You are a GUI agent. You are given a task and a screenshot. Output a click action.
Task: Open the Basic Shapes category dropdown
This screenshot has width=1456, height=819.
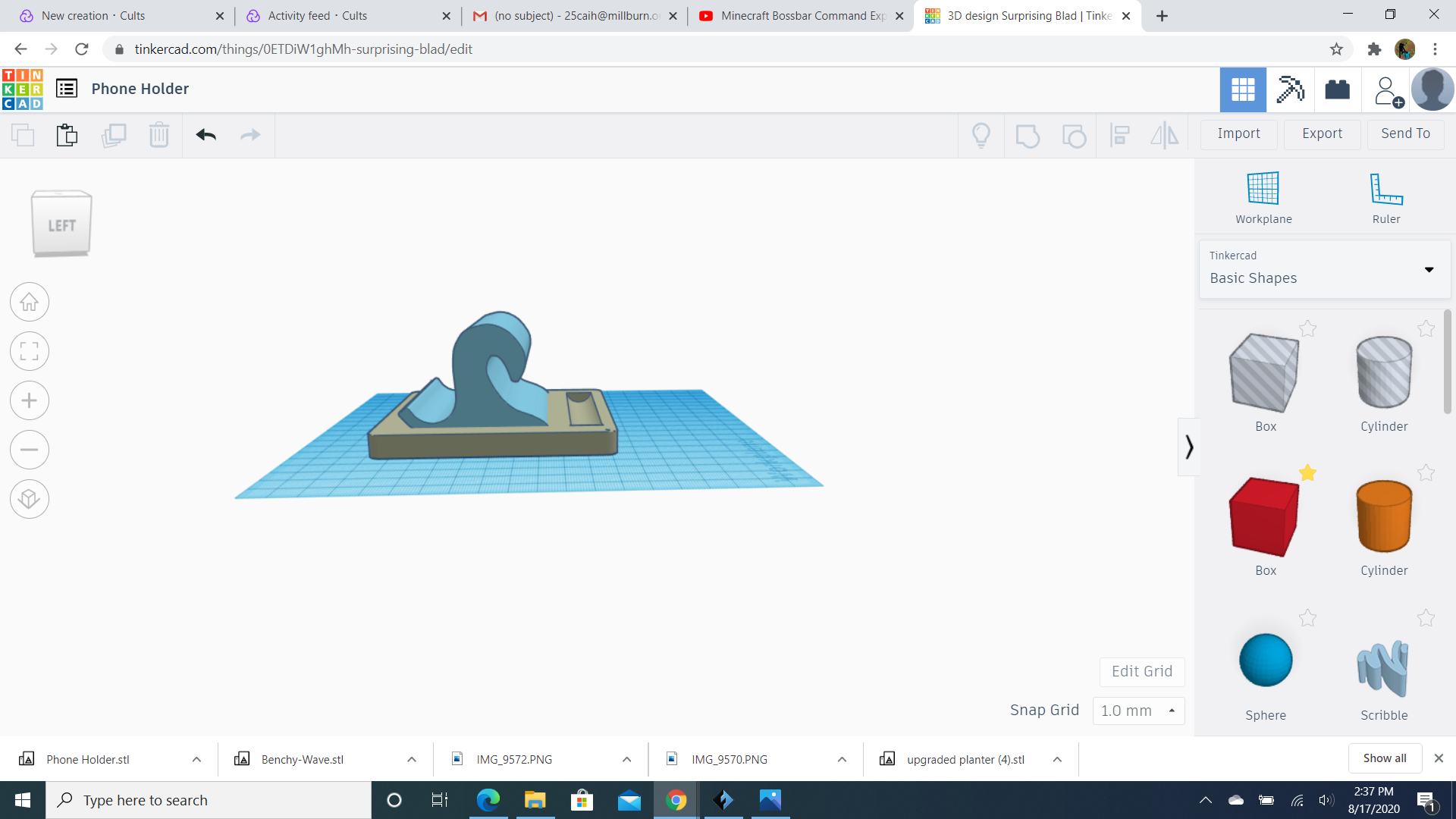pos(1429,269)
